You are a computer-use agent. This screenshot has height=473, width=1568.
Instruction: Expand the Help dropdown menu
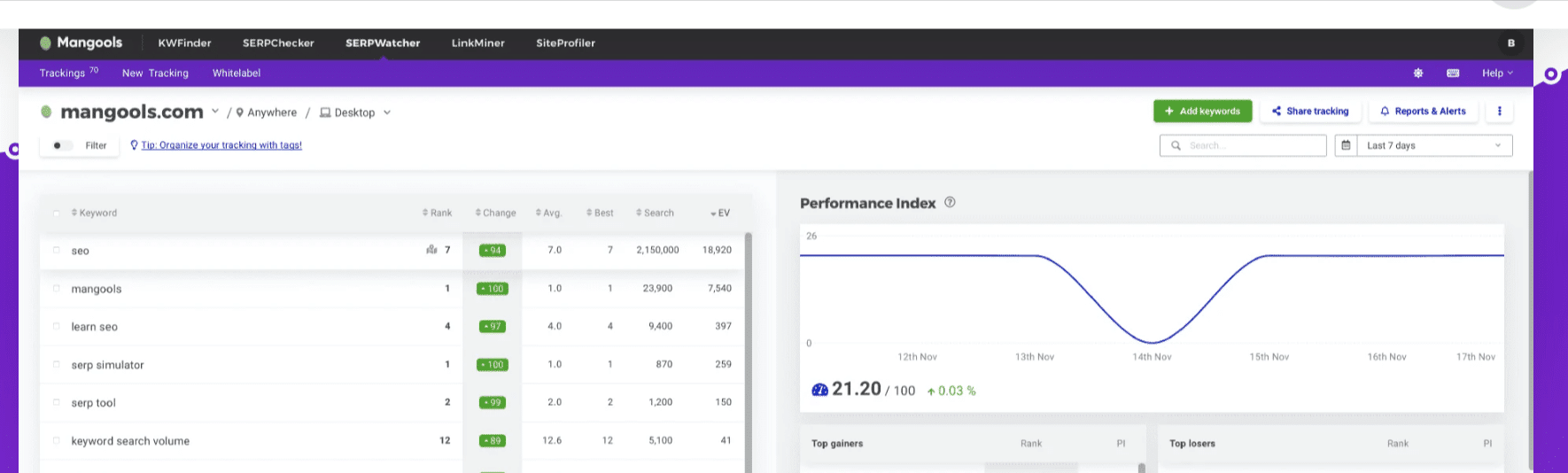coord(1497,73)
